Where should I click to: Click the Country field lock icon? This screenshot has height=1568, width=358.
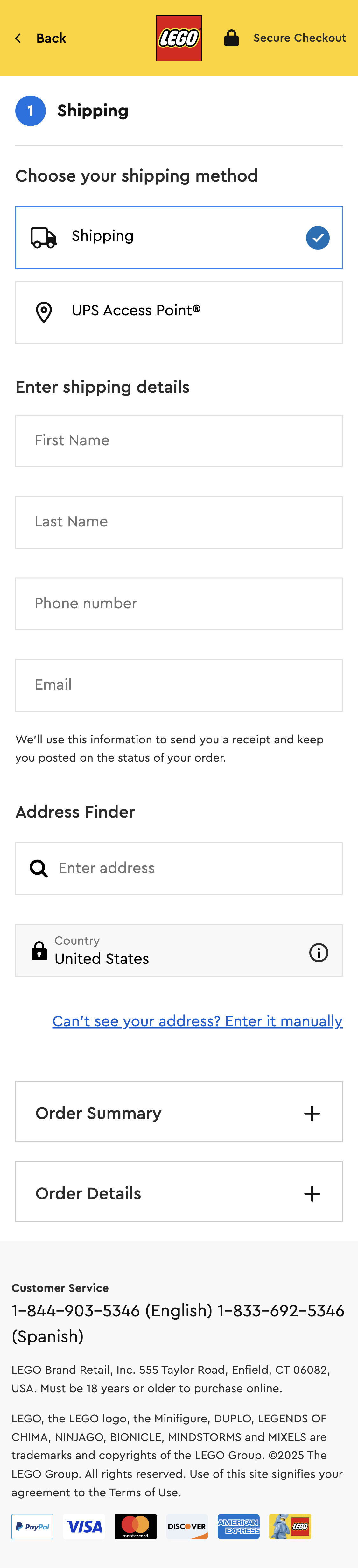point(39,951)
